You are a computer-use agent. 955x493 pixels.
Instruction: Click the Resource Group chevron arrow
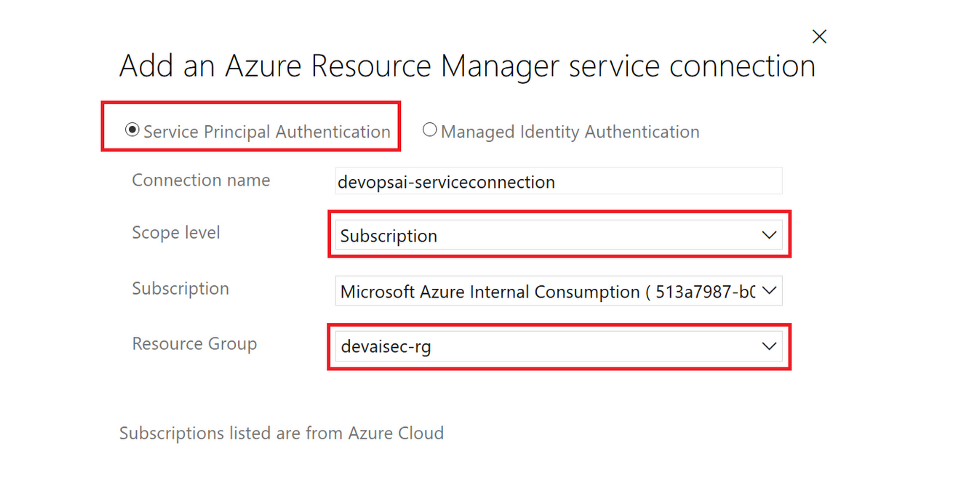pyautogui.click(x=769, y=347)
